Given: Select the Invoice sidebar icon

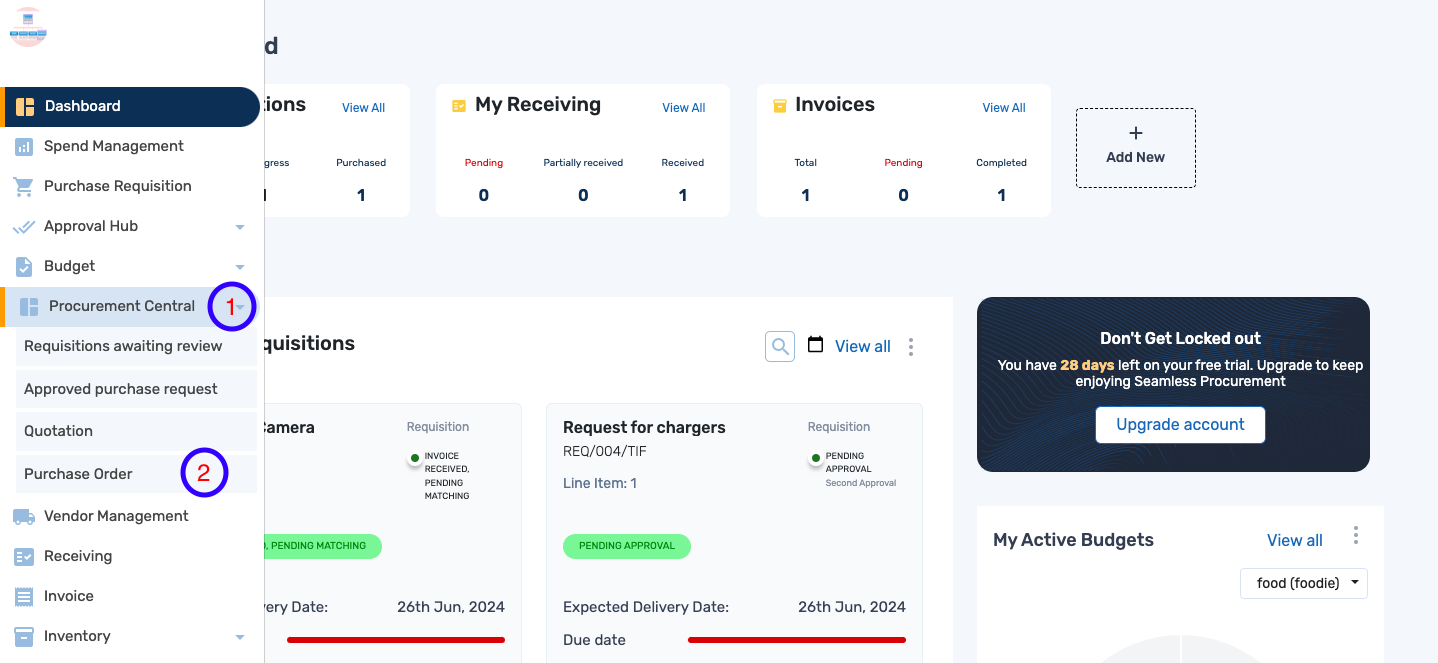Looking at the screenshot, I should [24, 596].
